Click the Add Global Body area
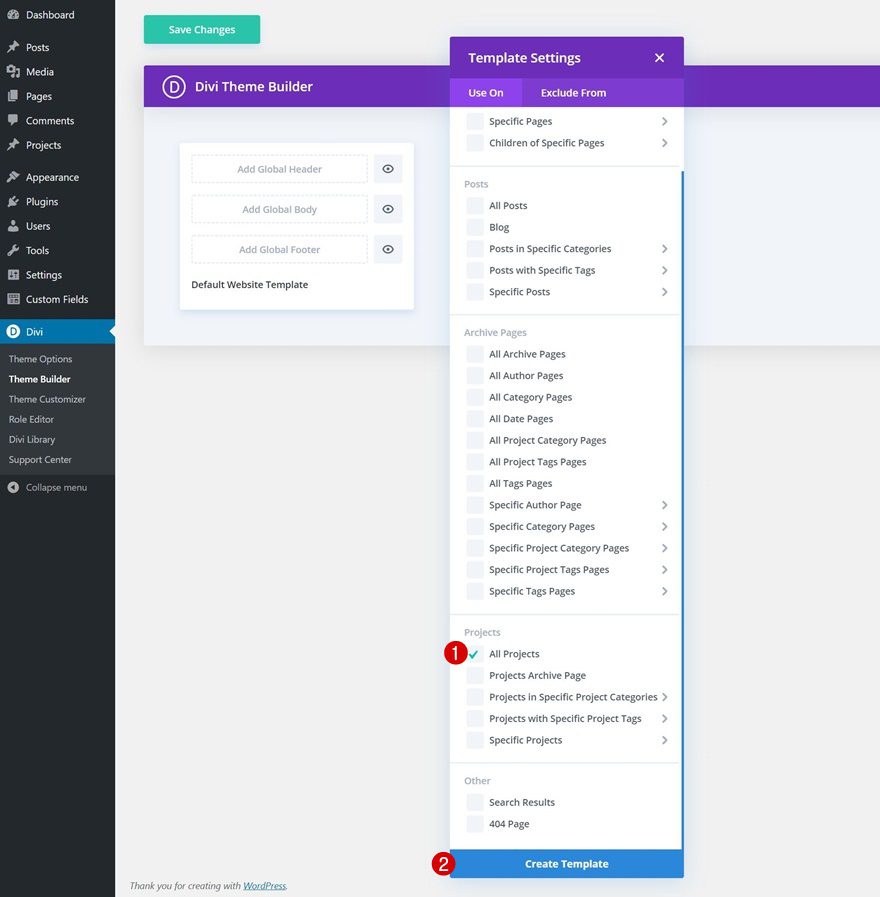The image size is (880, 897). tap(278, 209)
